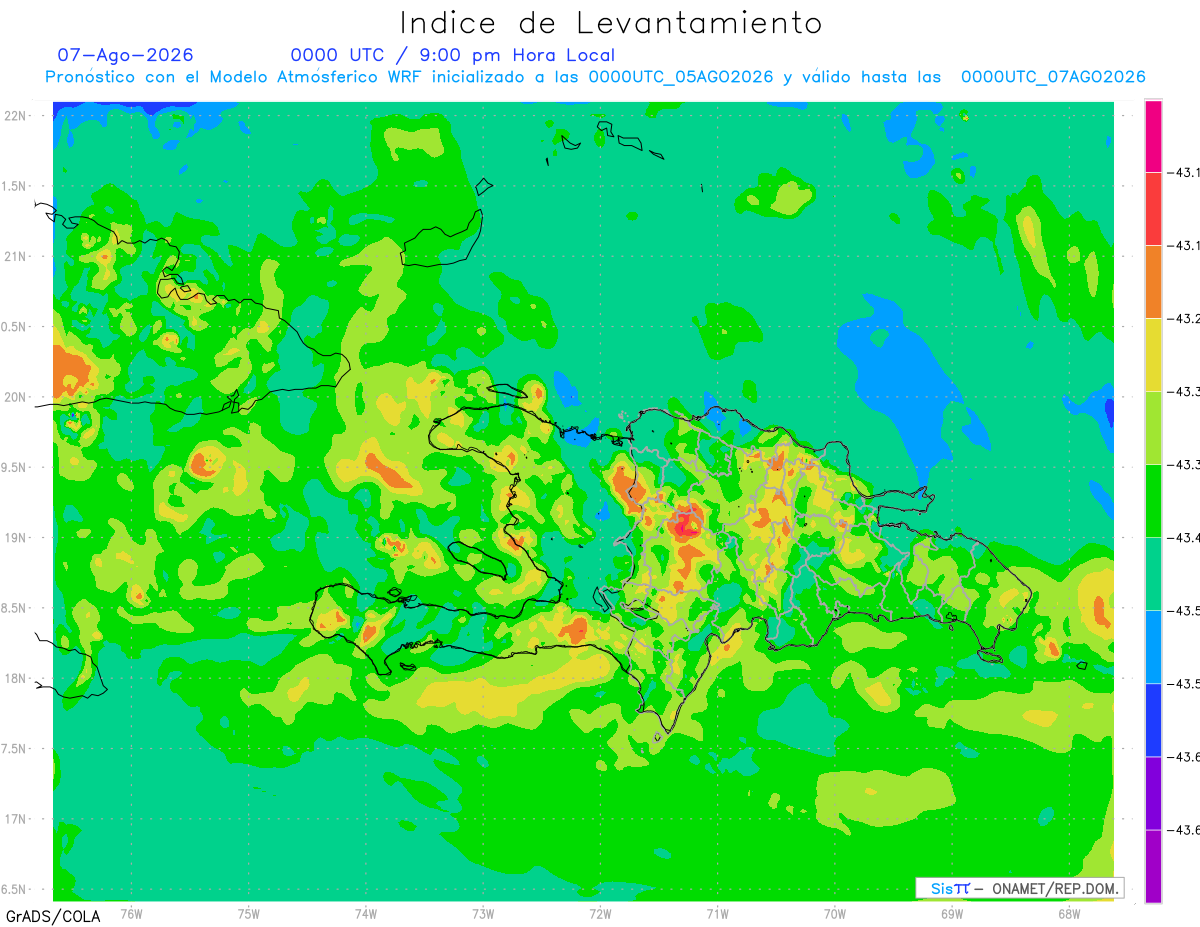Click the '70W' longitude label
The height and width of the screenshot is (927, 1200).
835,914
